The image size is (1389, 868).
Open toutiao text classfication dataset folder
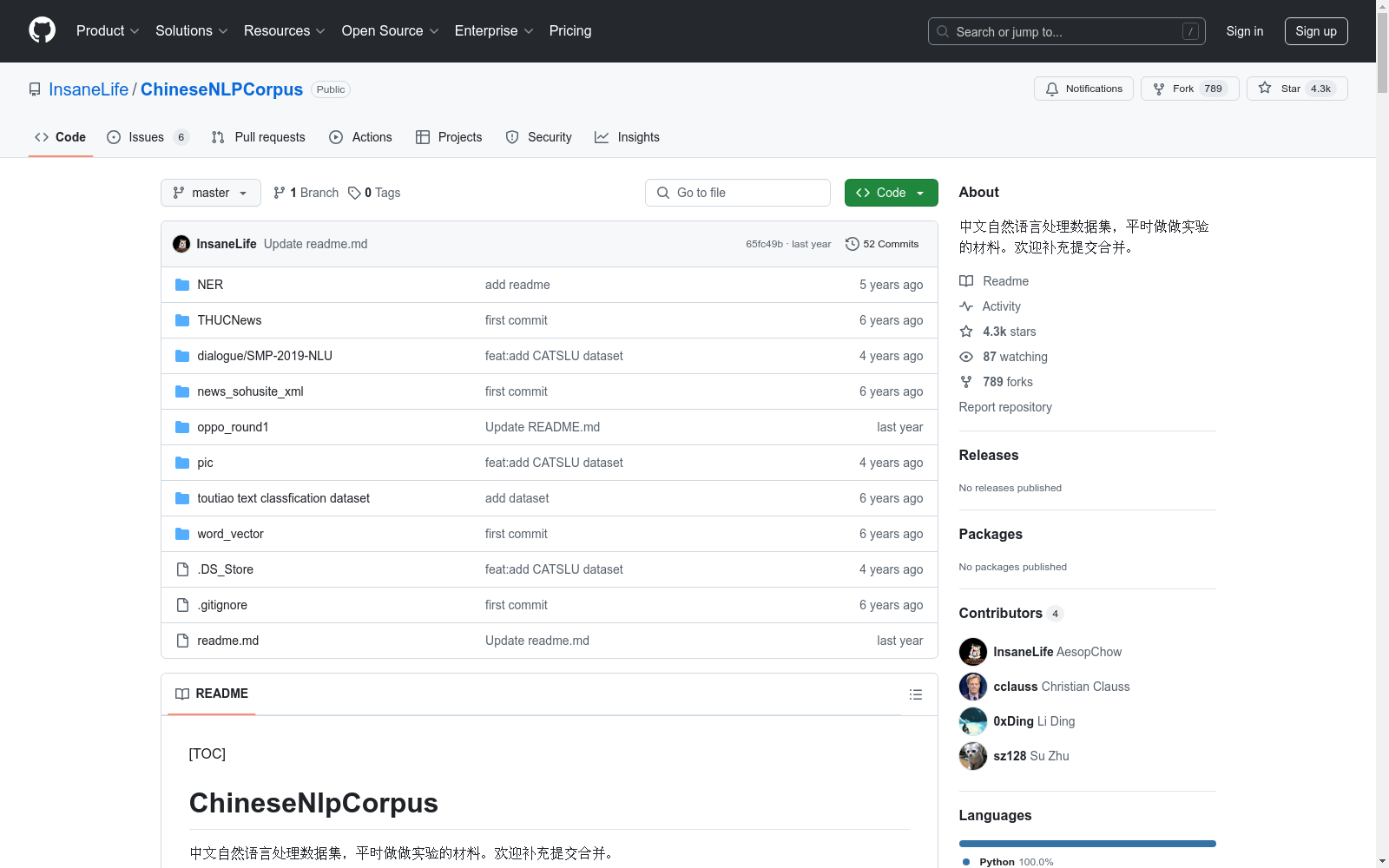click(x=283, y=498)
